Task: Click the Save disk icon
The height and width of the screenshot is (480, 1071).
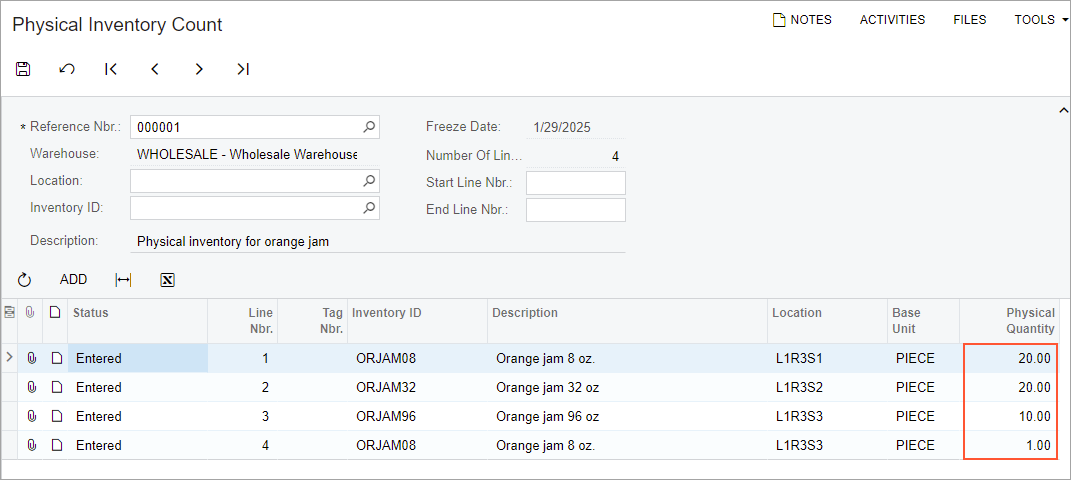Action: (x=23, y=69)
